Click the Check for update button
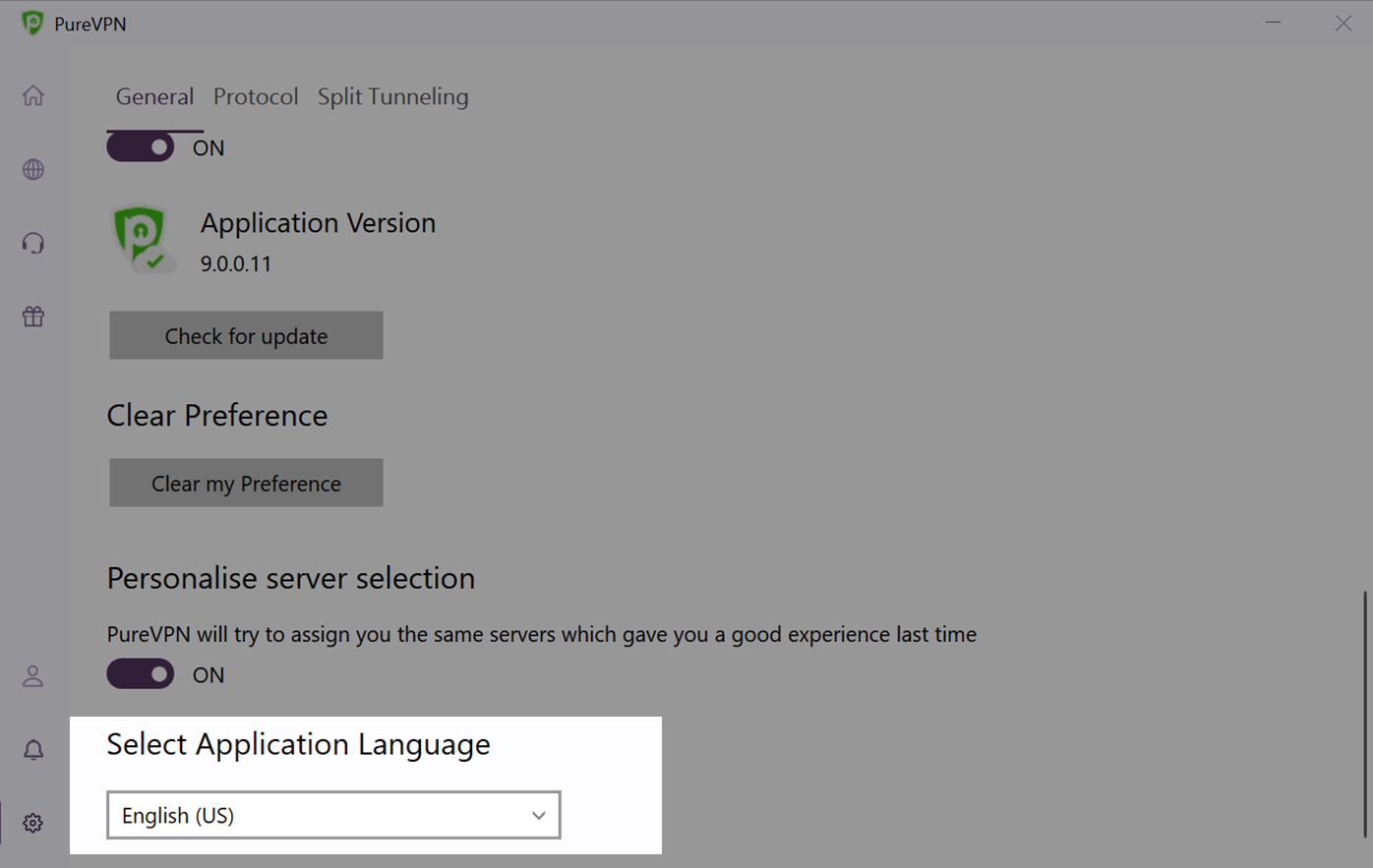Image resolution: width=1373 pixels, height=868 pixels. point(246,335)
